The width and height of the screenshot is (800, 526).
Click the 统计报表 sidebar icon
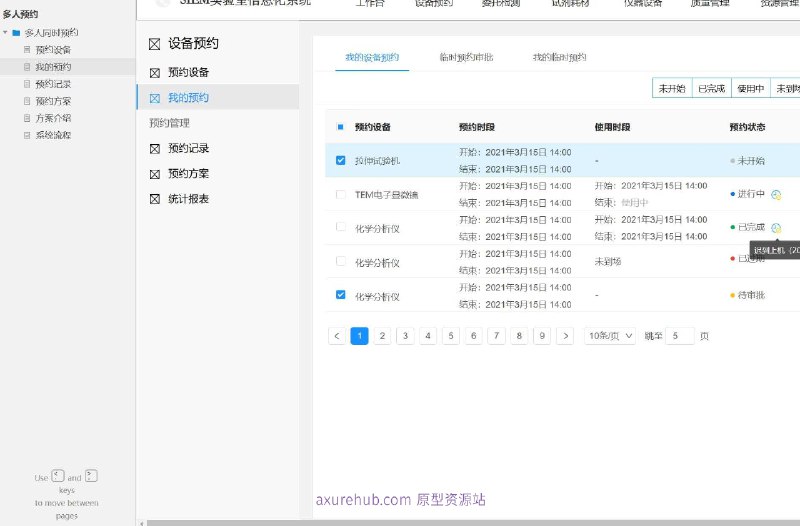(x=155, y=199)
